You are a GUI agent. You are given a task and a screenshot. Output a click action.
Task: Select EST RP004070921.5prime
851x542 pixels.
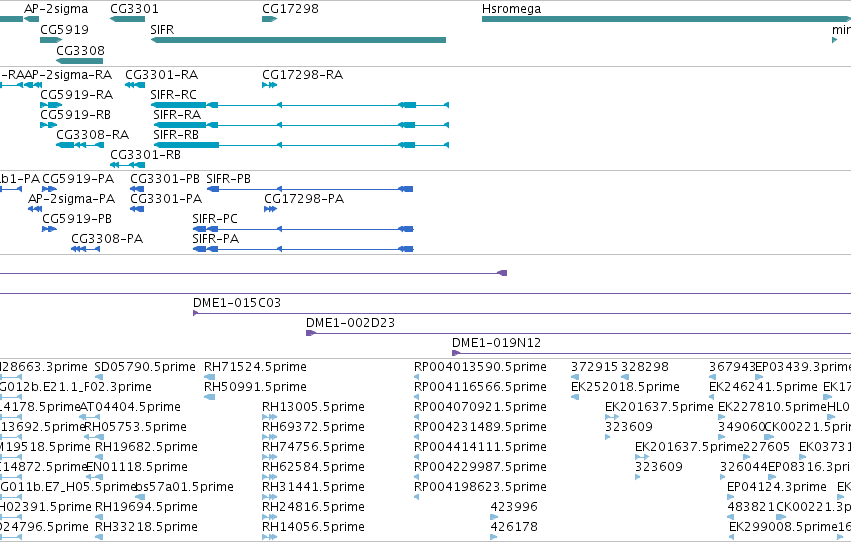[x=480, y=407]
